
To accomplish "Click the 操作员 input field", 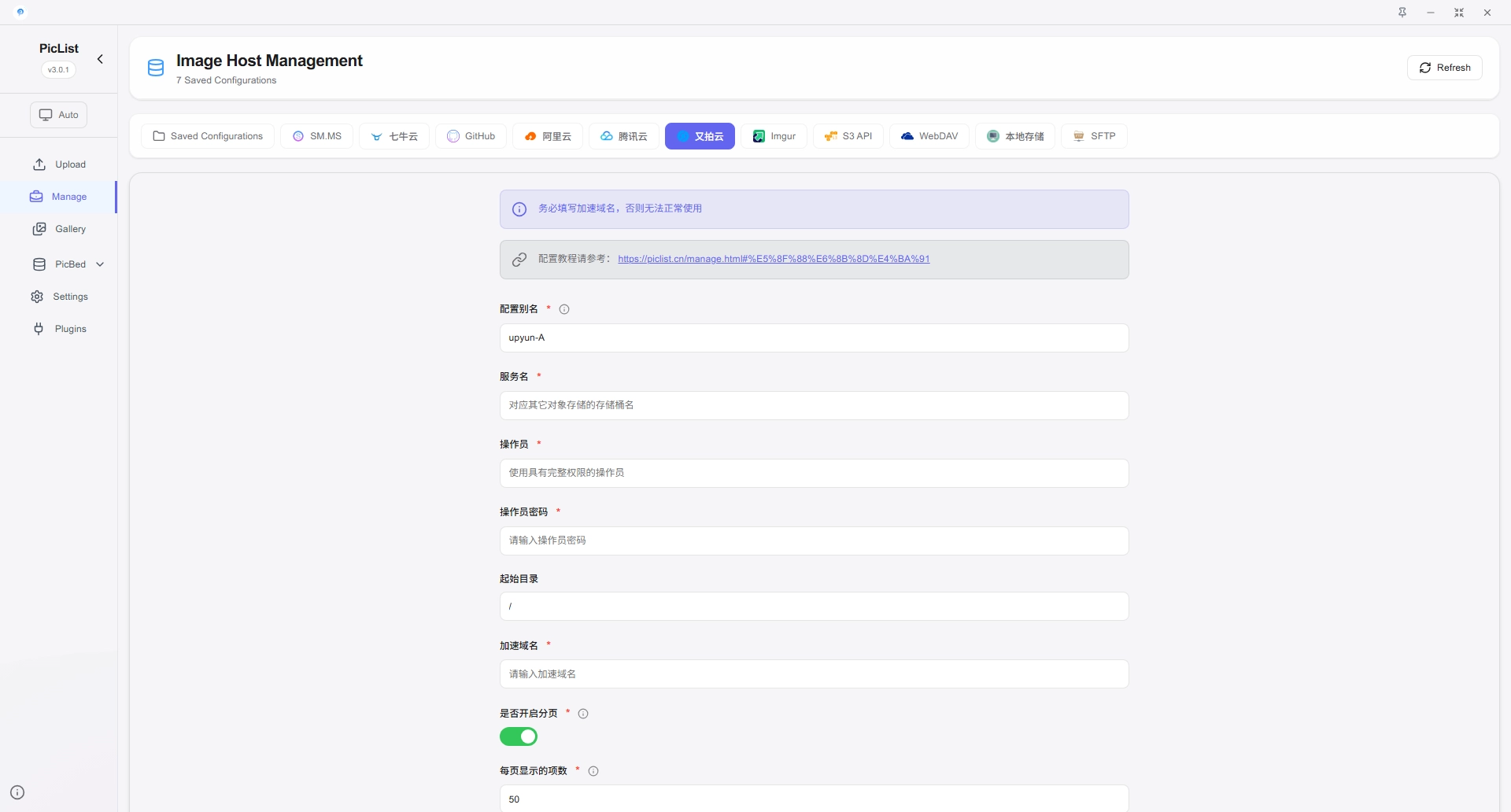I will tap(814, 474).
